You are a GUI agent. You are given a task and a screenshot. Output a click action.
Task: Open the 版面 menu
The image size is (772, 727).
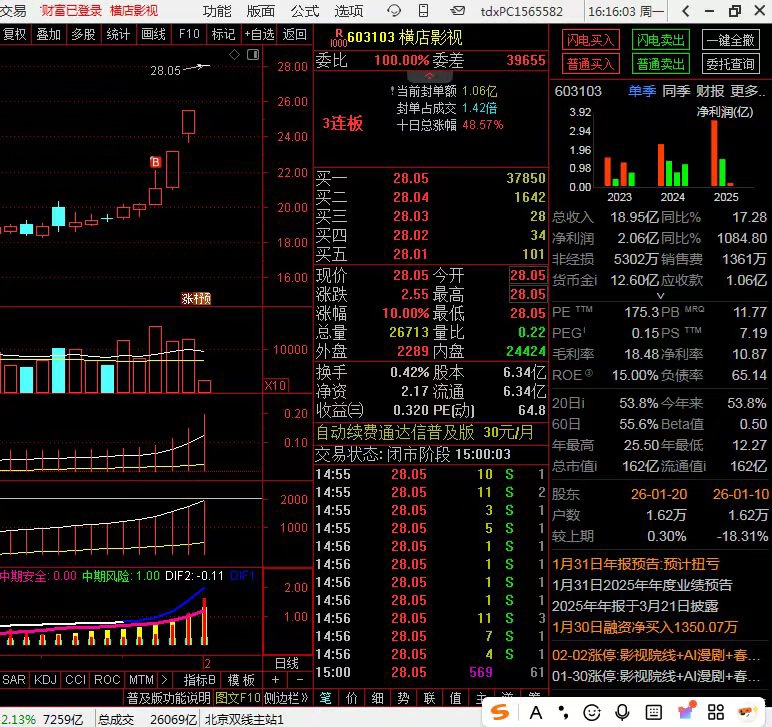(x=261, y=11)
